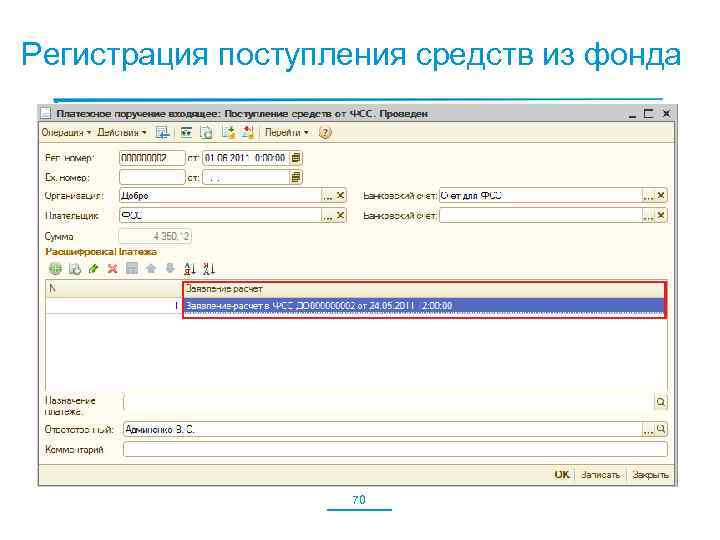The width and height of the screenshot is (720, 540).
Task: Open calendar for Рег. номер date
Action: (296, 158)
